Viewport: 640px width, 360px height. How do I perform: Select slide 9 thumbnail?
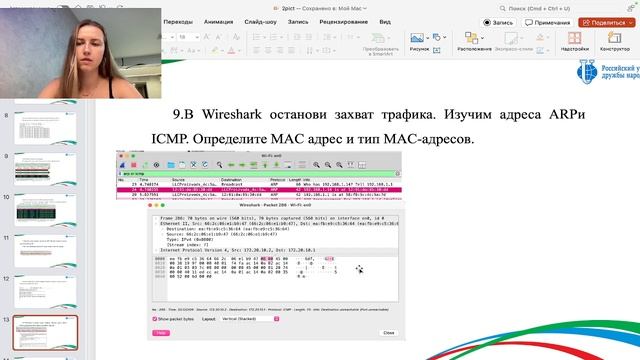click(x=45, y=169)
